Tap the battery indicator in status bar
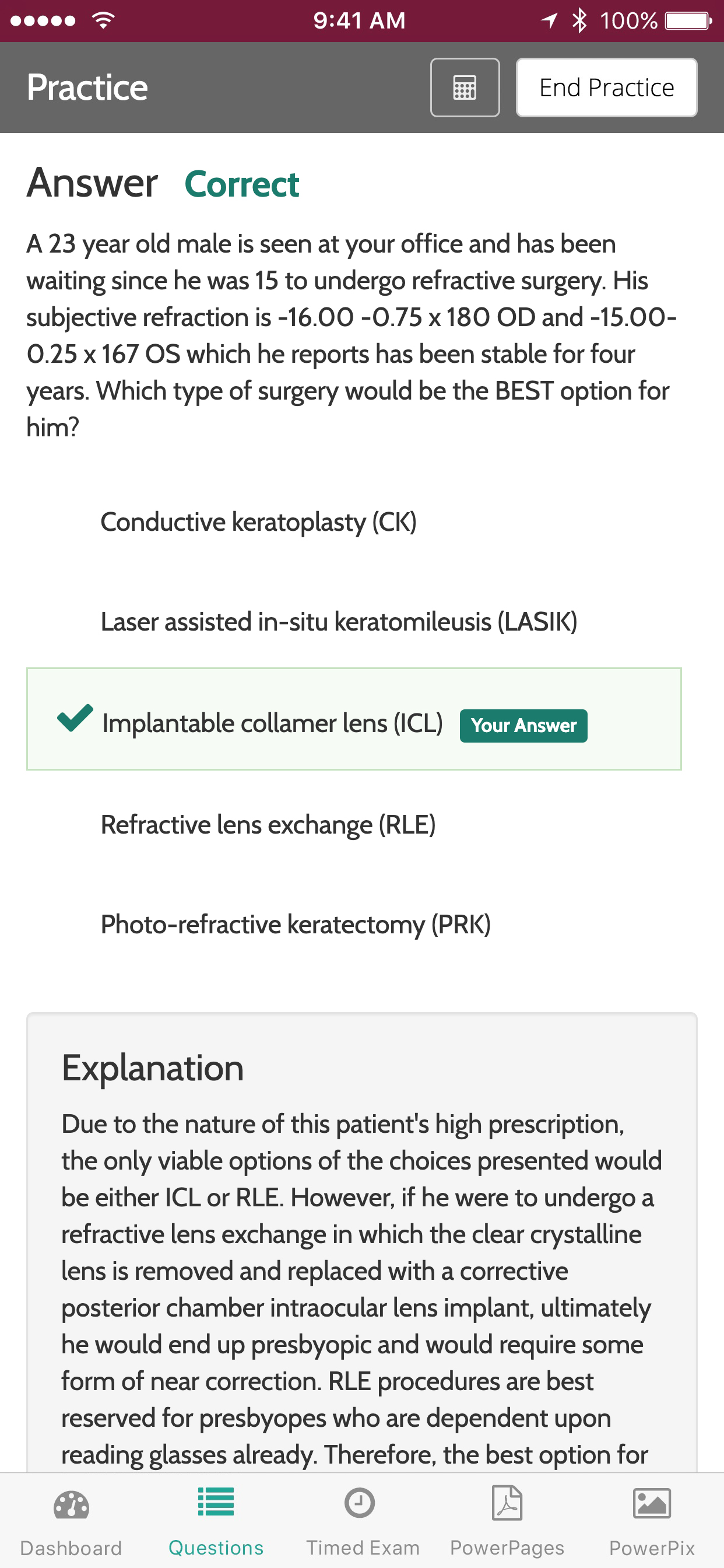Image resolution: width=724 pixels, height=1568 pixels. pyautogui.click(x=688, y=22)
